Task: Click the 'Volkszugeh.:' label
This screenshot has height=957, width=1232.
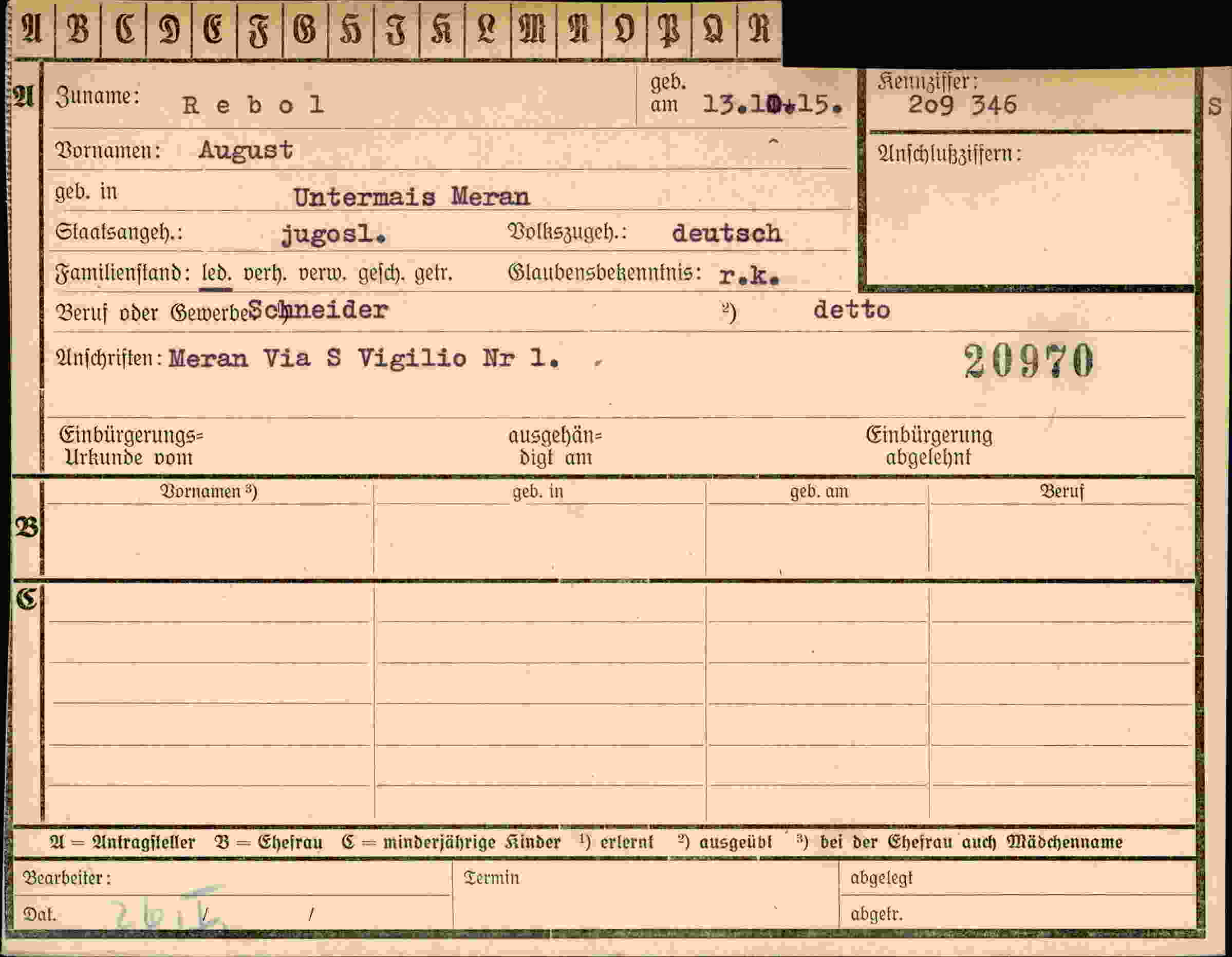Action: tap(568, 232)
